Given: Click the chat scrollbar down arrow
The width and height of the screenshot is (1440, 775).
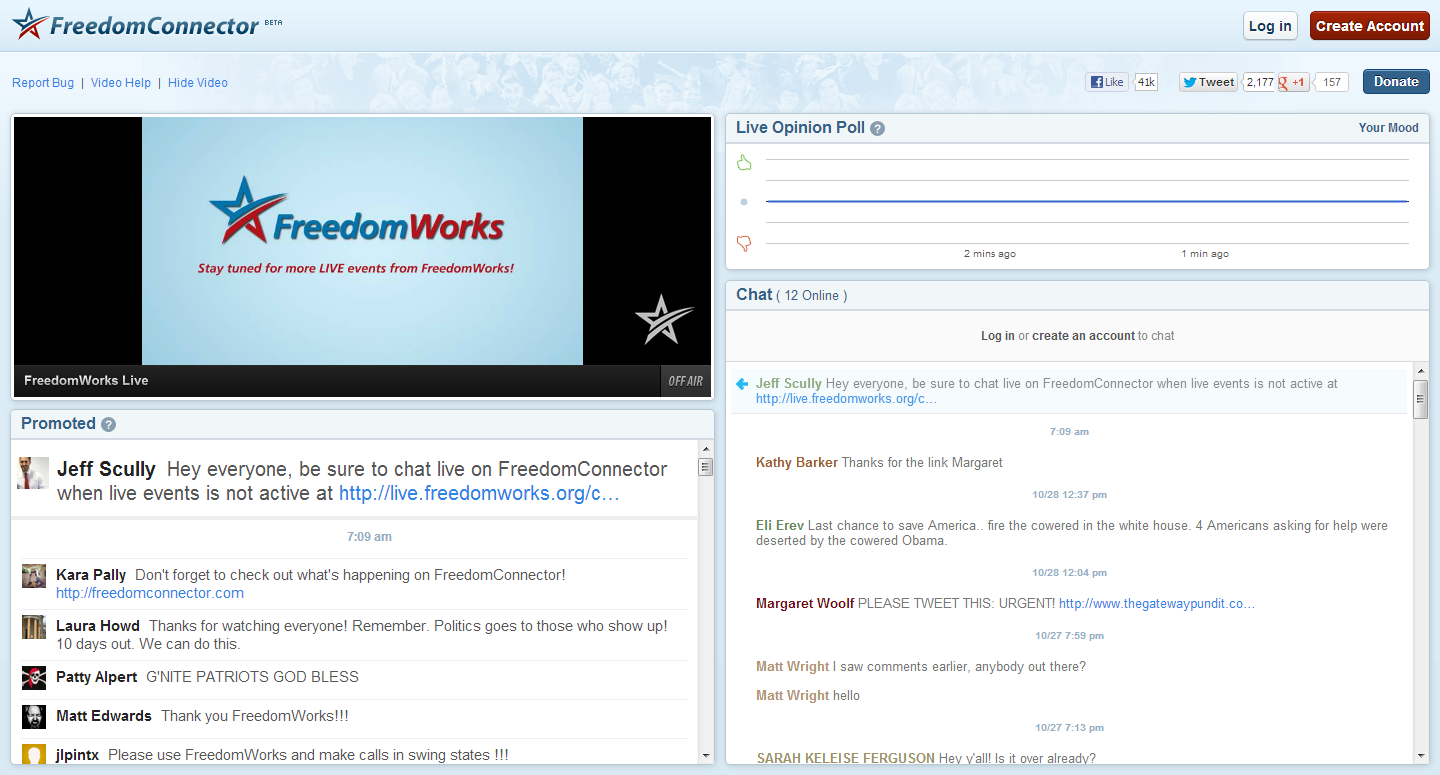Looking at the screenshot, I should 1420,755.
